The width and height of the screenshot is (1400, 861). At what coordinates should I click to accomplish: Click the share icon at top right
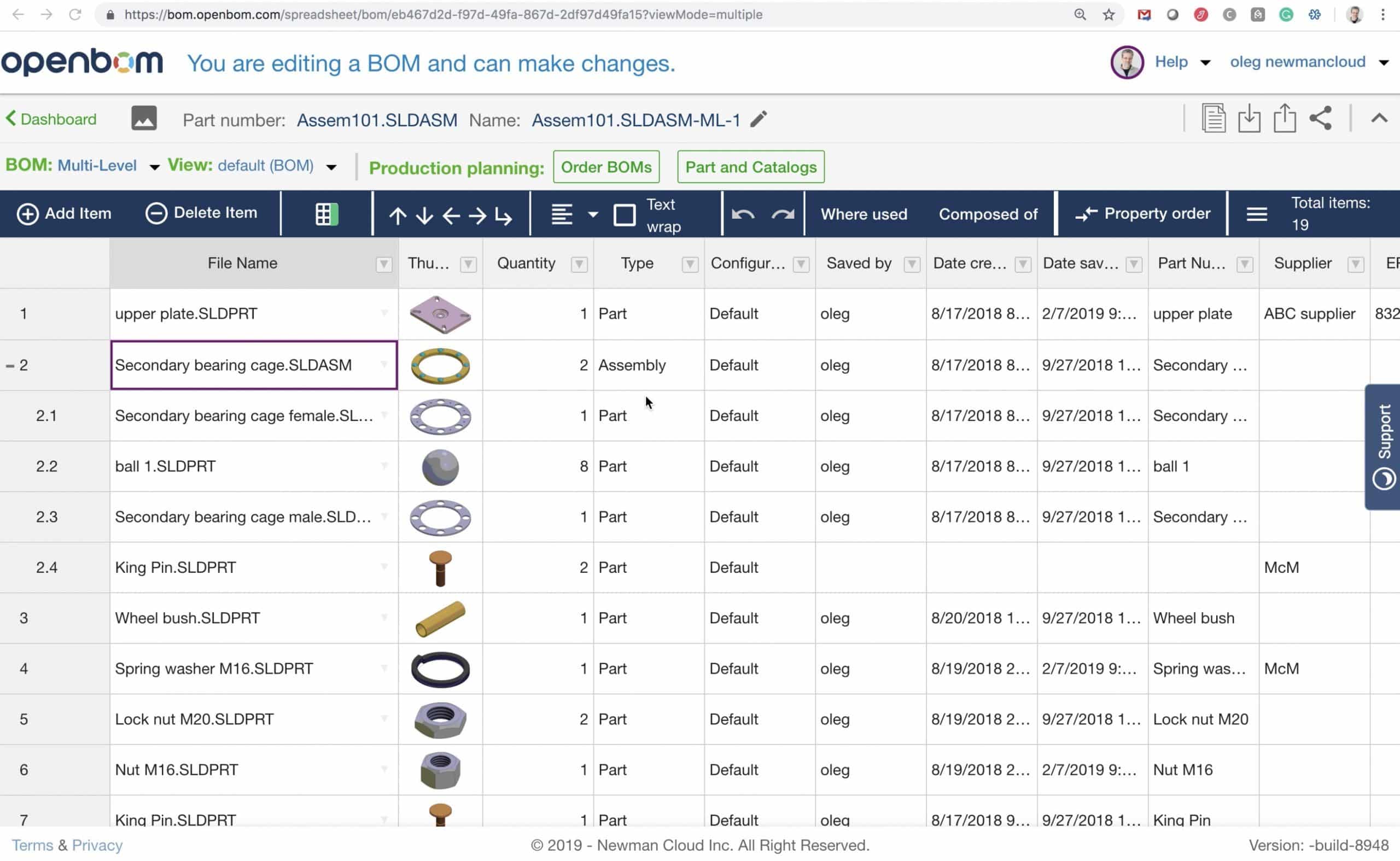point(1320,119)
